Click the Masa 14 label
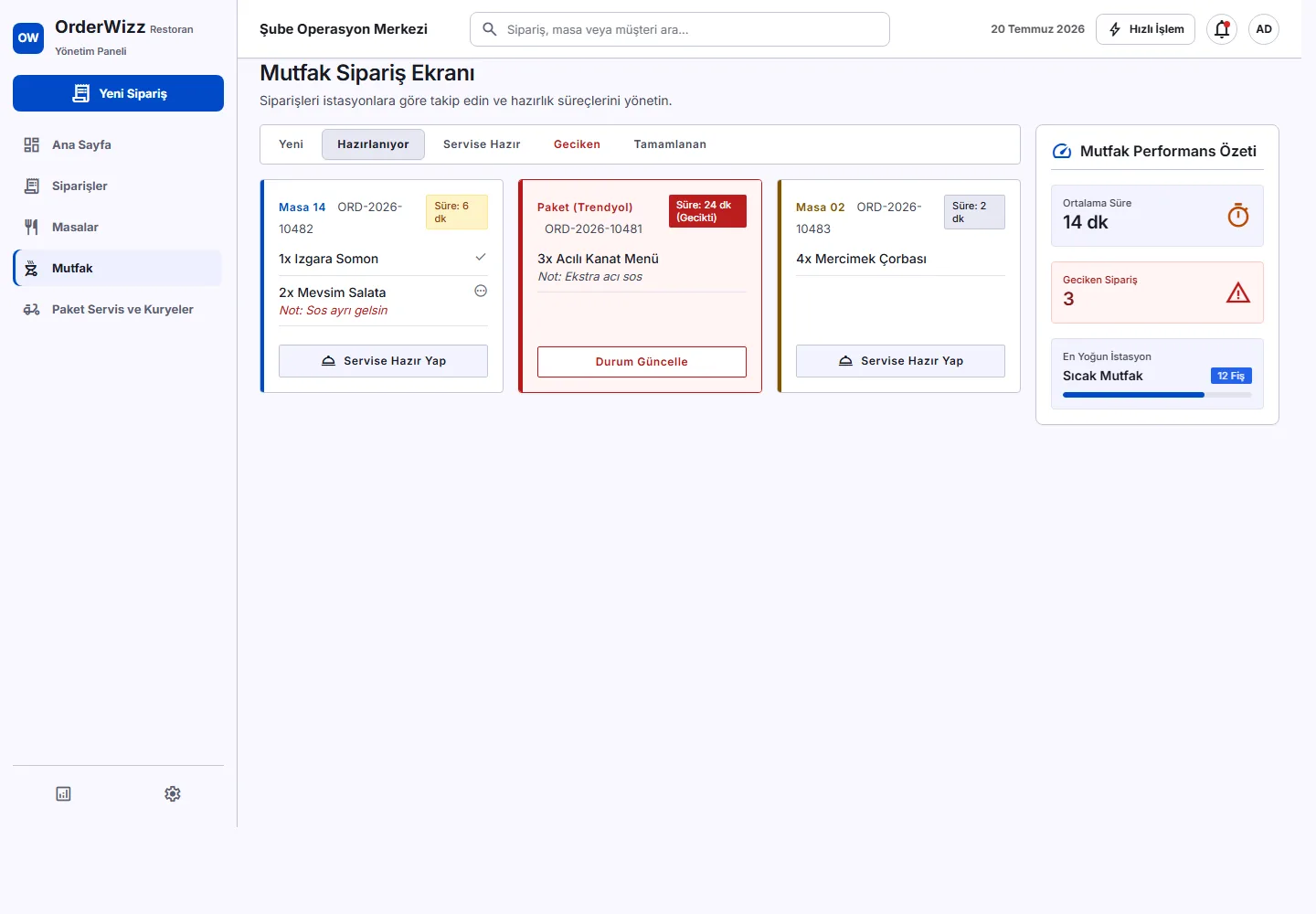The height and width of the screenshot is (914, 1316). [x=302, y=207]
